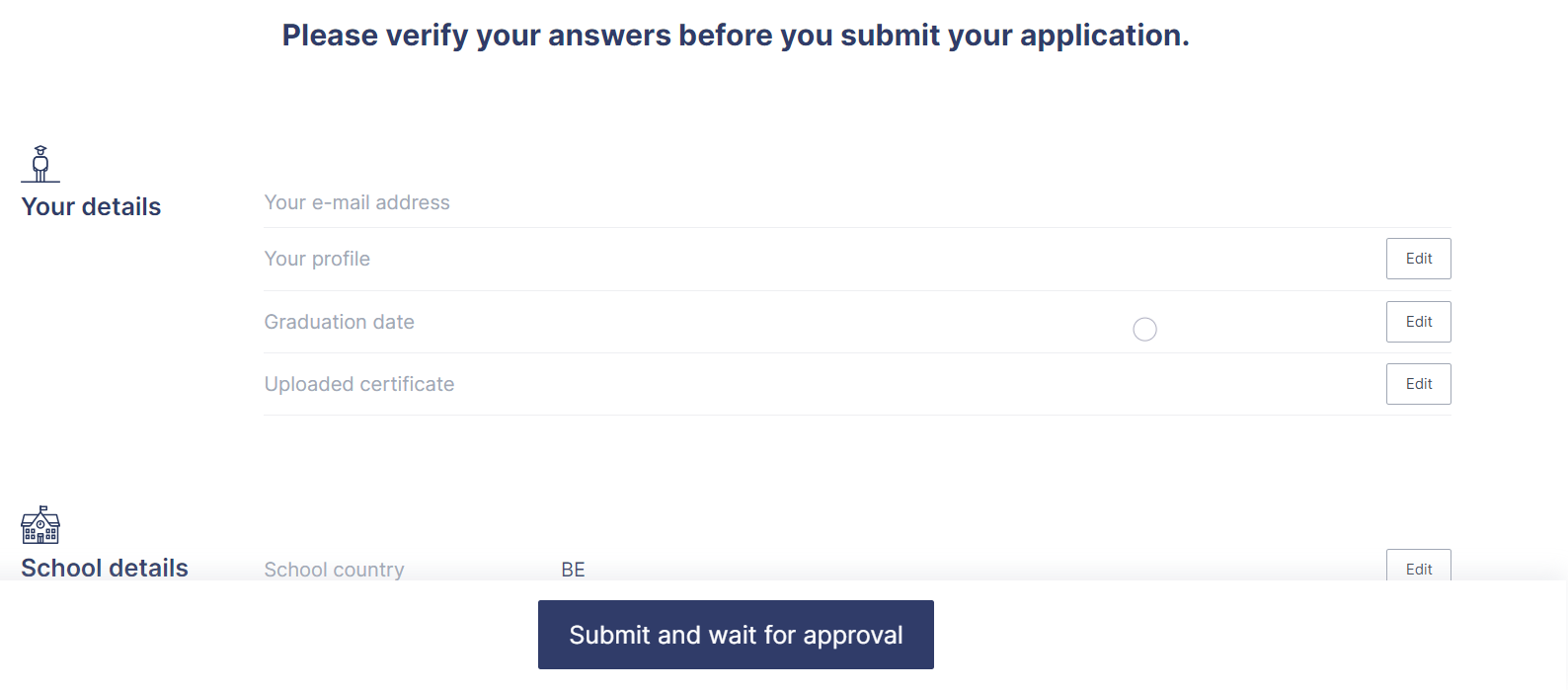Screen dimensions: 1568x690
Task: Click the verification instruction heading at top
Action: (x=735, y=36)
